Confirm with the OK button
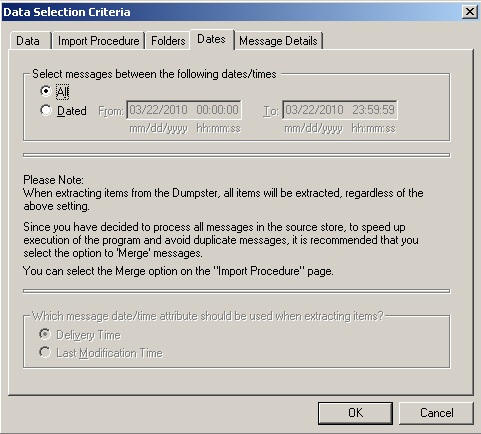This screenshot has height=434, width=481. [x=355, y=413]
